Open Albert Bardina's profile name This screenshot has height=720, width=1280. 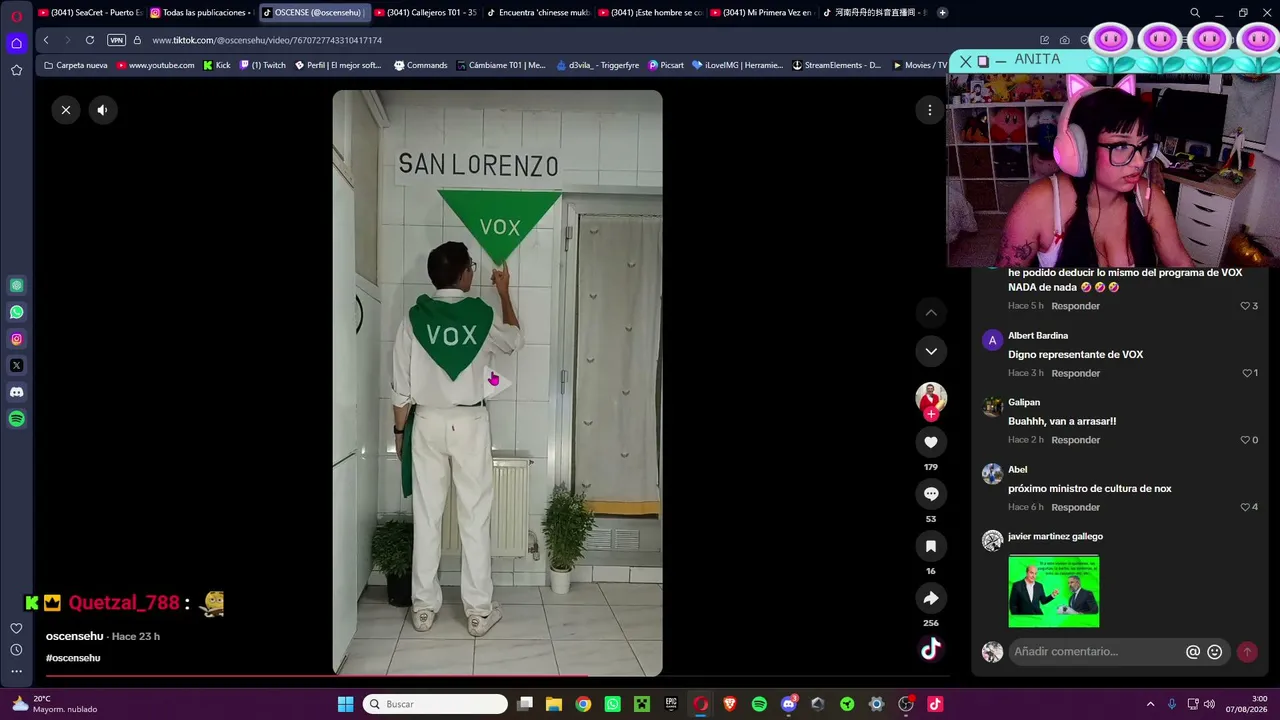coord(1038,336)
